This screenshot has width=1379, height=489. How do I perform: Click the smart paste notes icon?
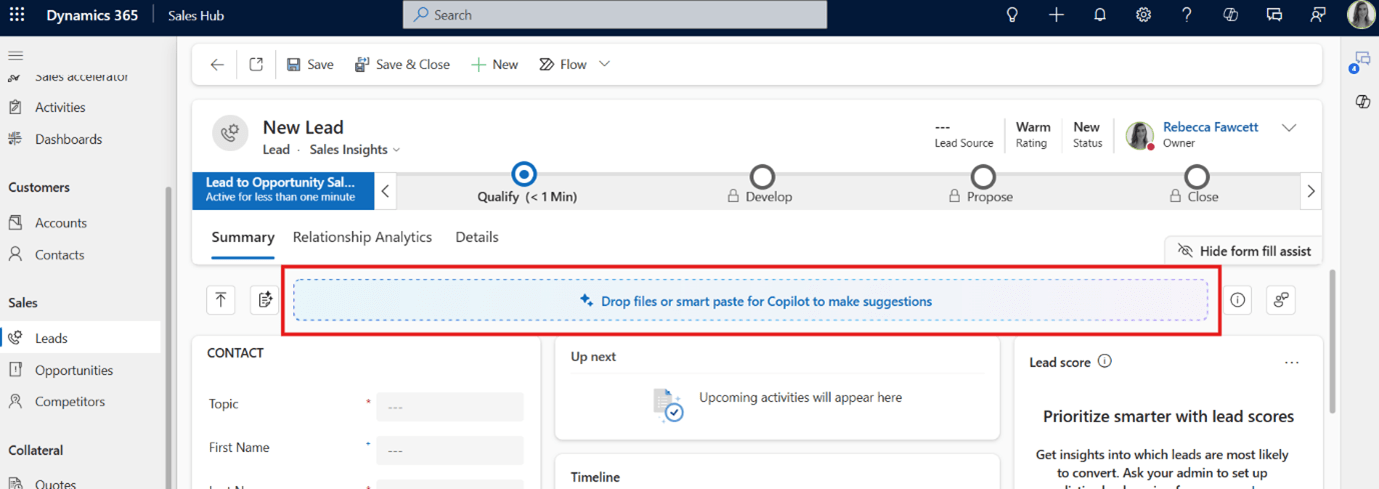pos(264,300)
